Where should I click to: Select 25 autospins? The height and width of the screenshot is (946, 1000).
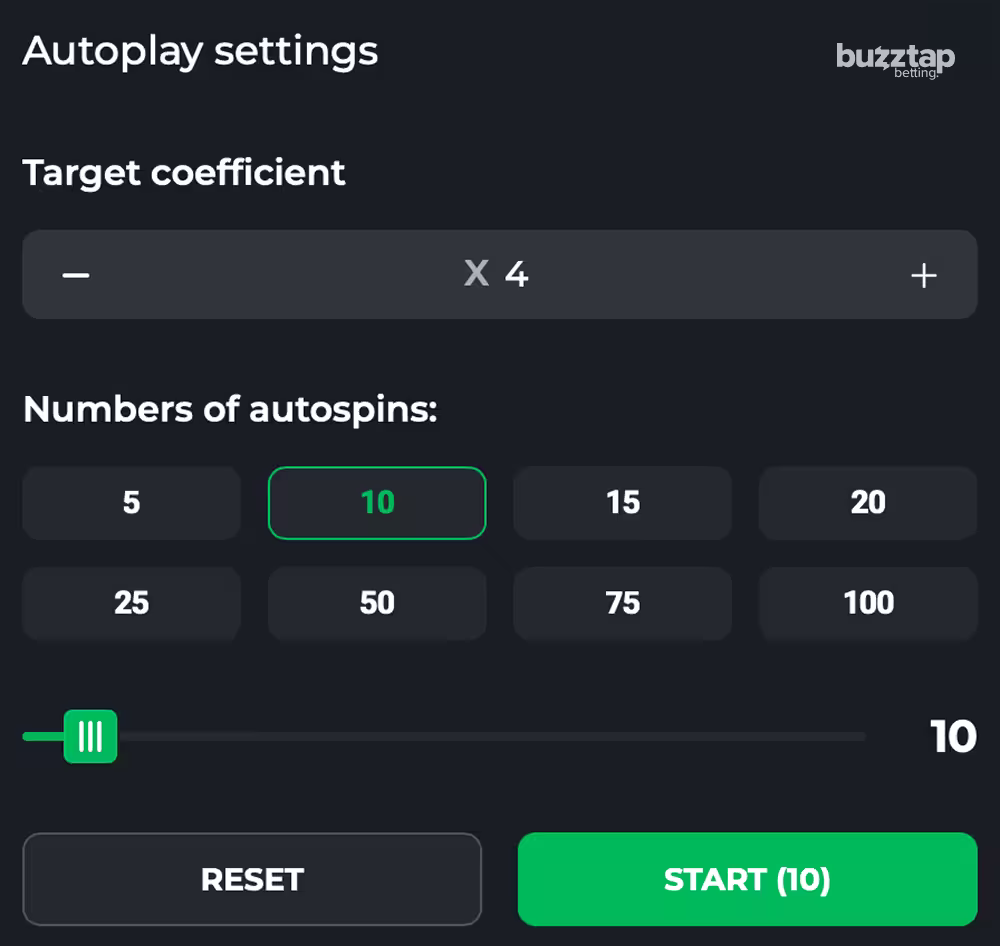click(131, 603)
